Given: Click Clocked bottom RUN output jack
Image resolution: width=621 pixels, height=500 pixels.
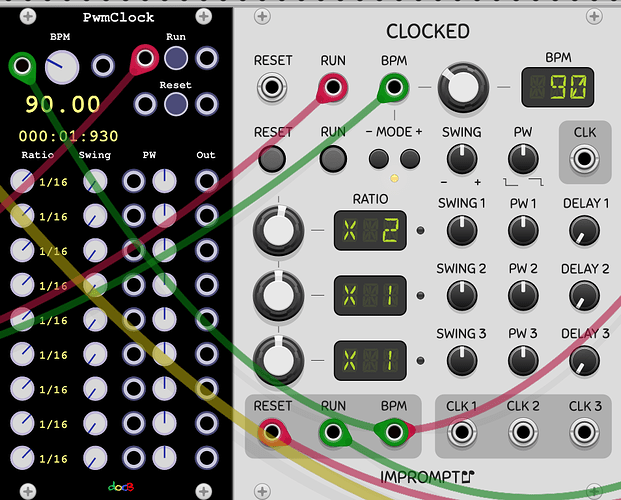Looking at the screenshot, I should [333, 432].
